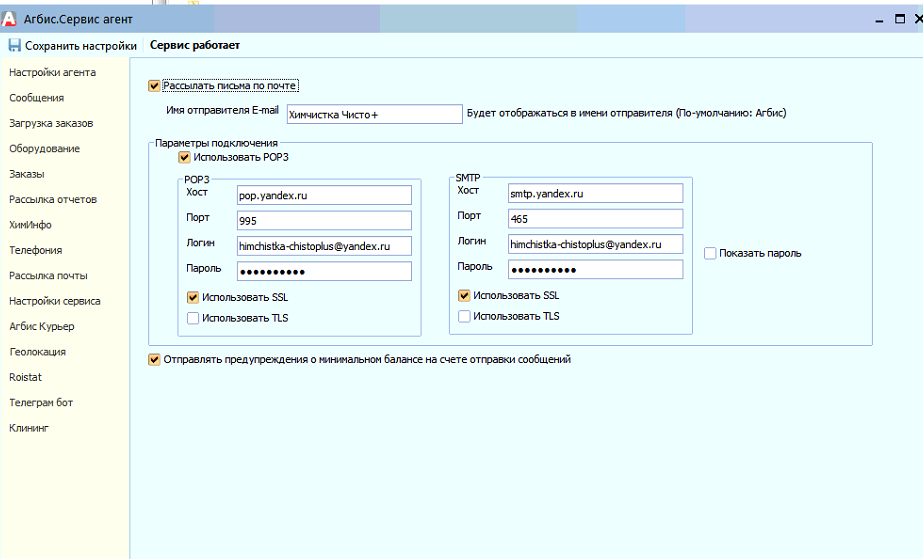Click the floppy disk save icon
Image resolution: width=923 pixels, height=559 pixels.
coord(15,45)
